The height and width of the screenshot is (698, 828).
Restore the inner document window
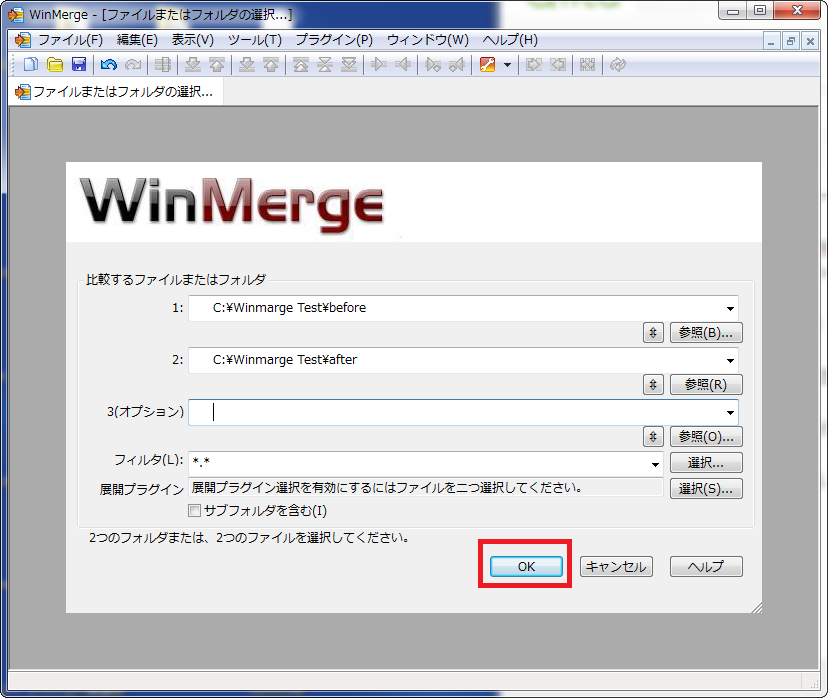[x=791, y=41]
